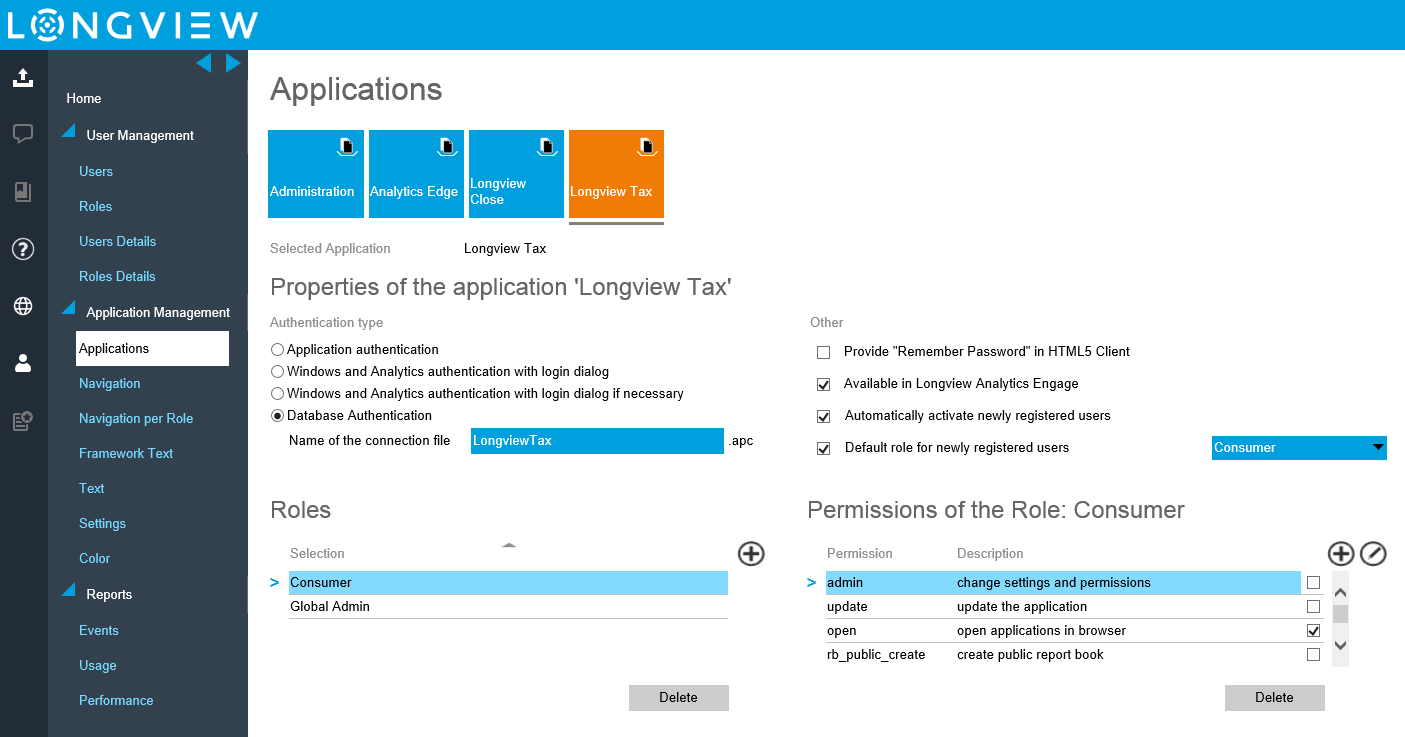Click the connection file name field
Screen dimensions: 1405x737
click(x=596, y=441)
